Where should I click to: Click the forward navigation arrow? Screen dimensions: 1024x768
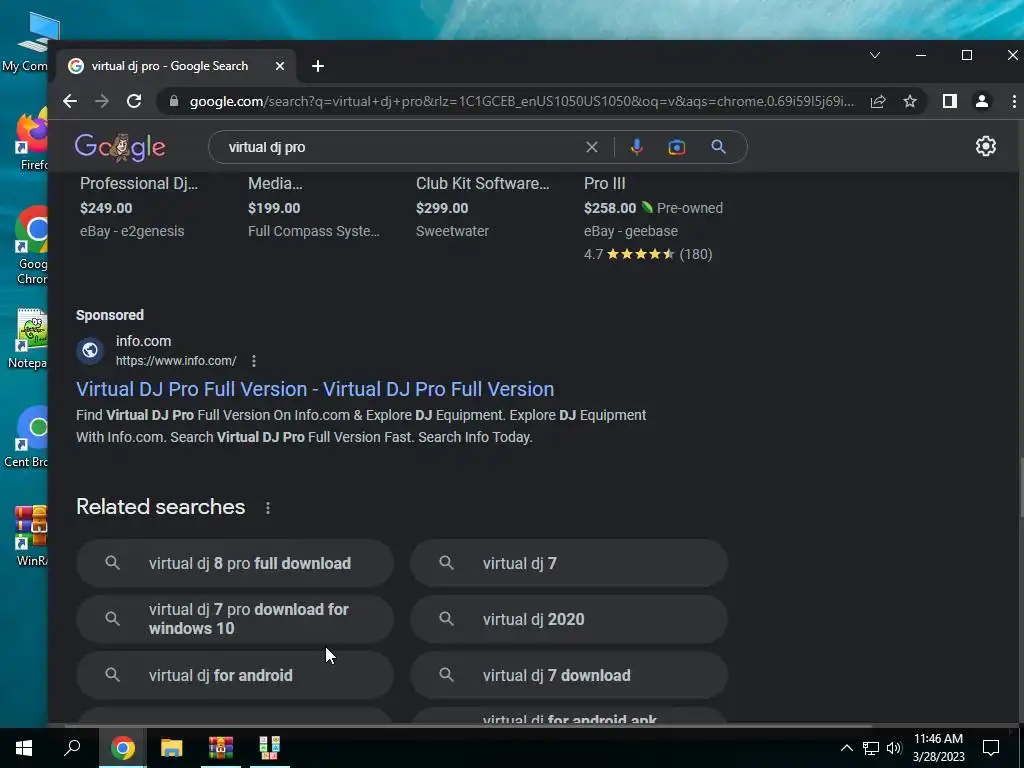(x=102, y=101)
